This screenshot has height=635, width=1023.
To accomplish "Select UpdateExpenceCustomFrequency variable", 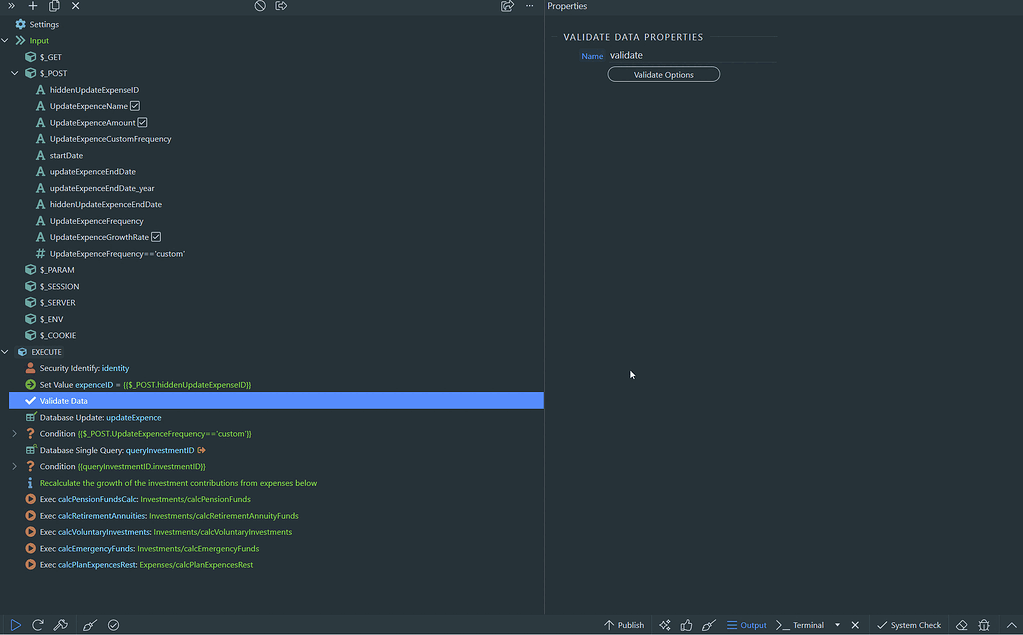I will [103, 139].
